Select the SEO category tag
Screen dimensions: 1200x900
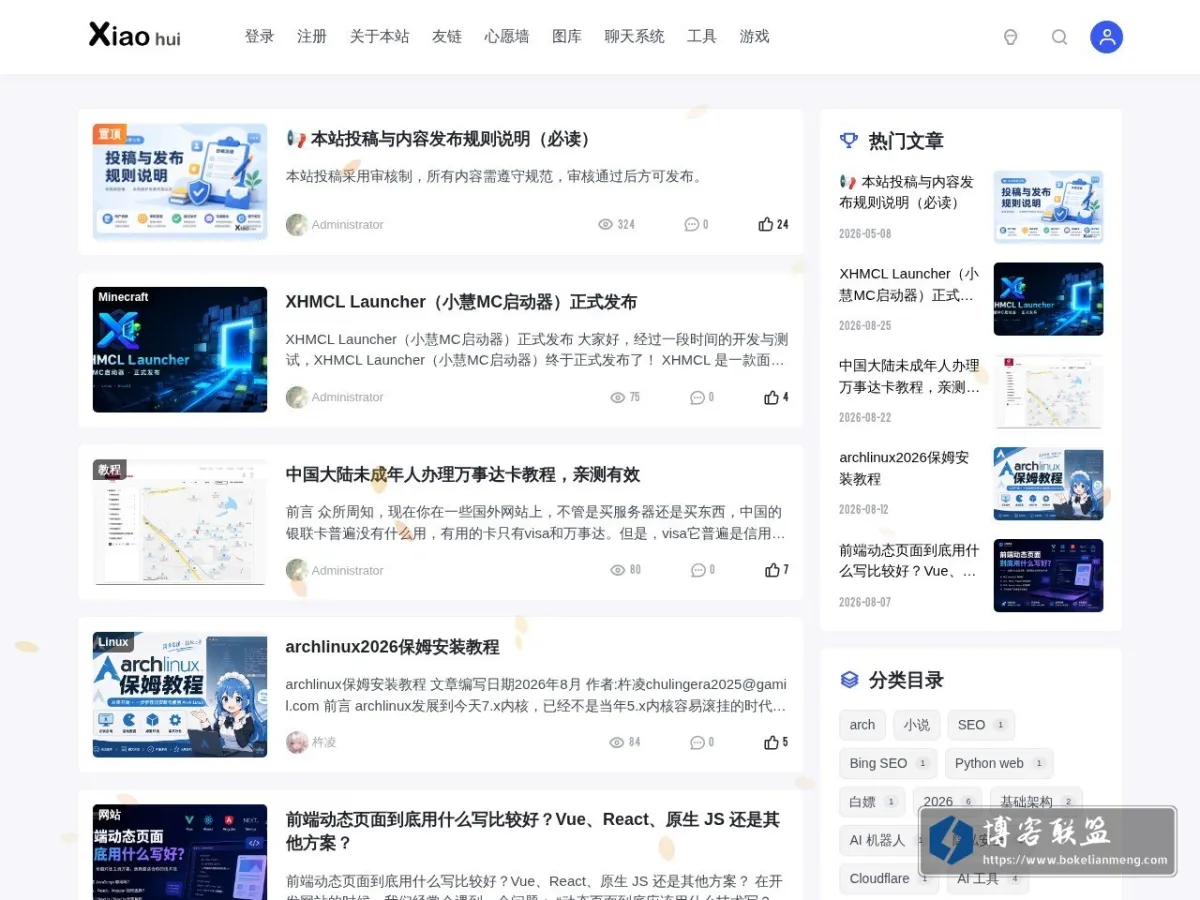981,725
